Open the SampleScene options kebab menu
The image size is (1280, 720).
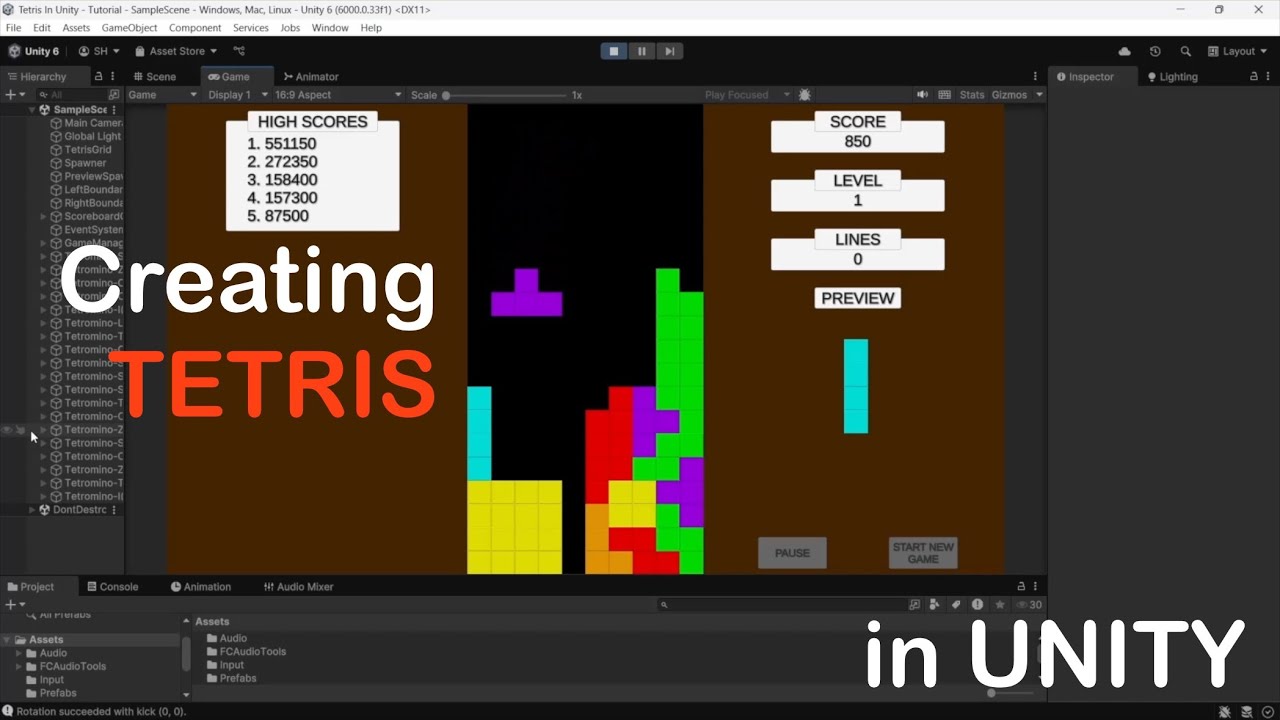coord(114,110)
